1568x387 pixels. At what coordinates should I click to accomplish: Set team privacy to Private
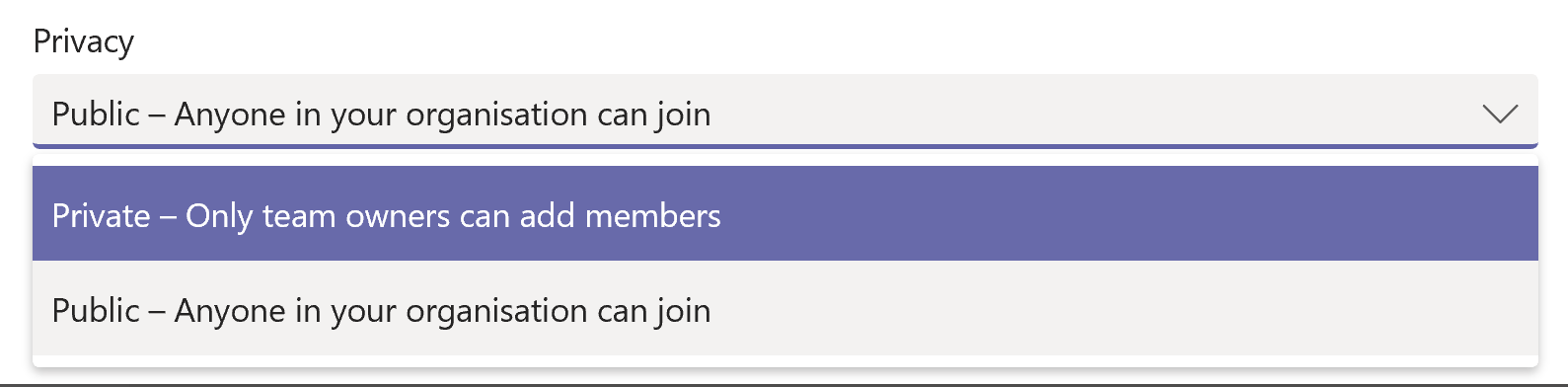pos(785,213)
